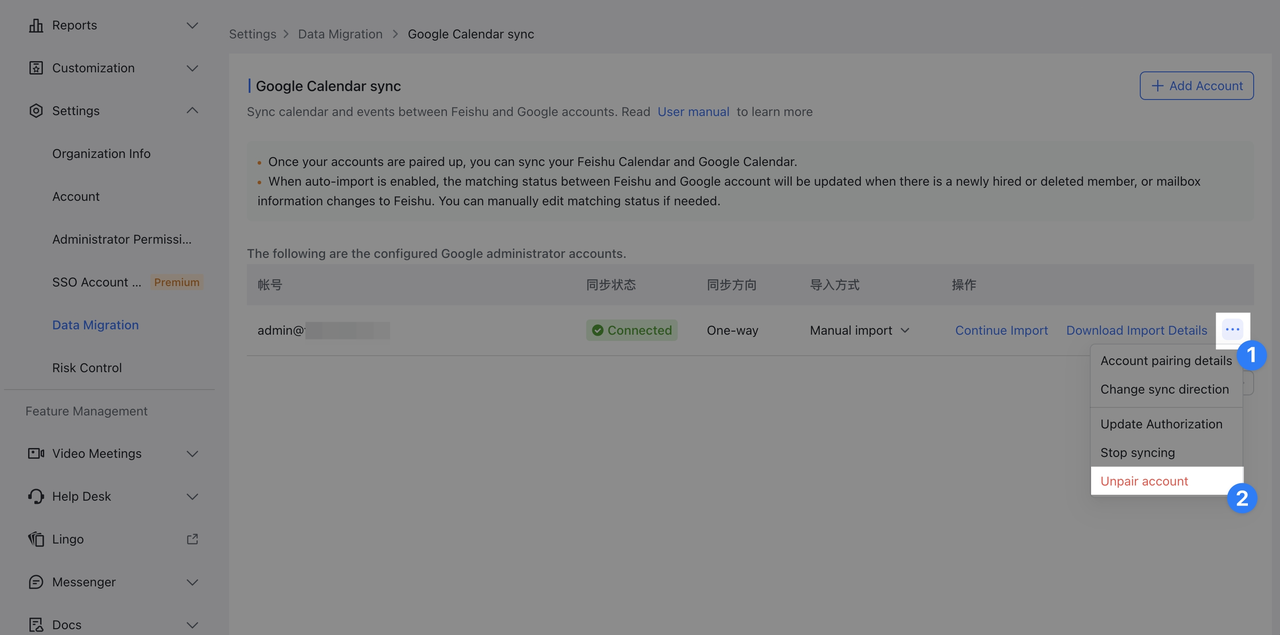Click the Customization sidebar icon
This screenshot has height=635, width=1280.
(x=36, y=68)
